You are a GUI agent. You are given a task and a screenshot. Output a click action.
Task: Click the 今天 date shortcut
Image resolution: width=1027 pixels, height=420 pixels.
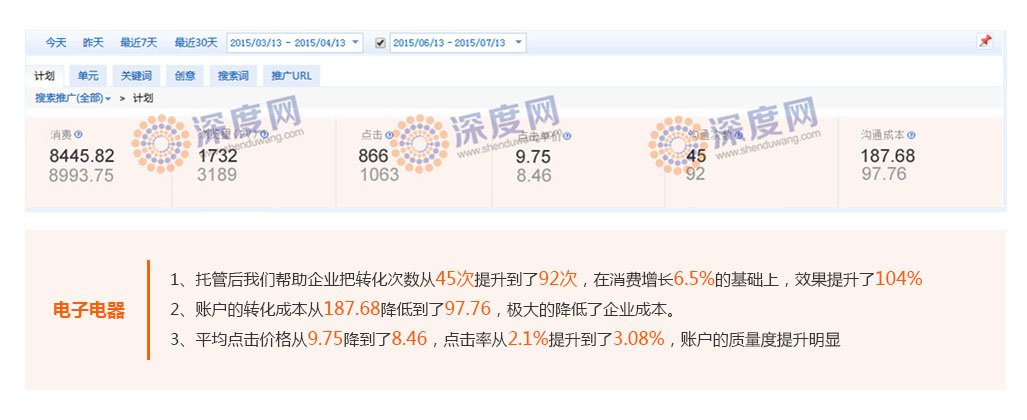pos(55,43)
